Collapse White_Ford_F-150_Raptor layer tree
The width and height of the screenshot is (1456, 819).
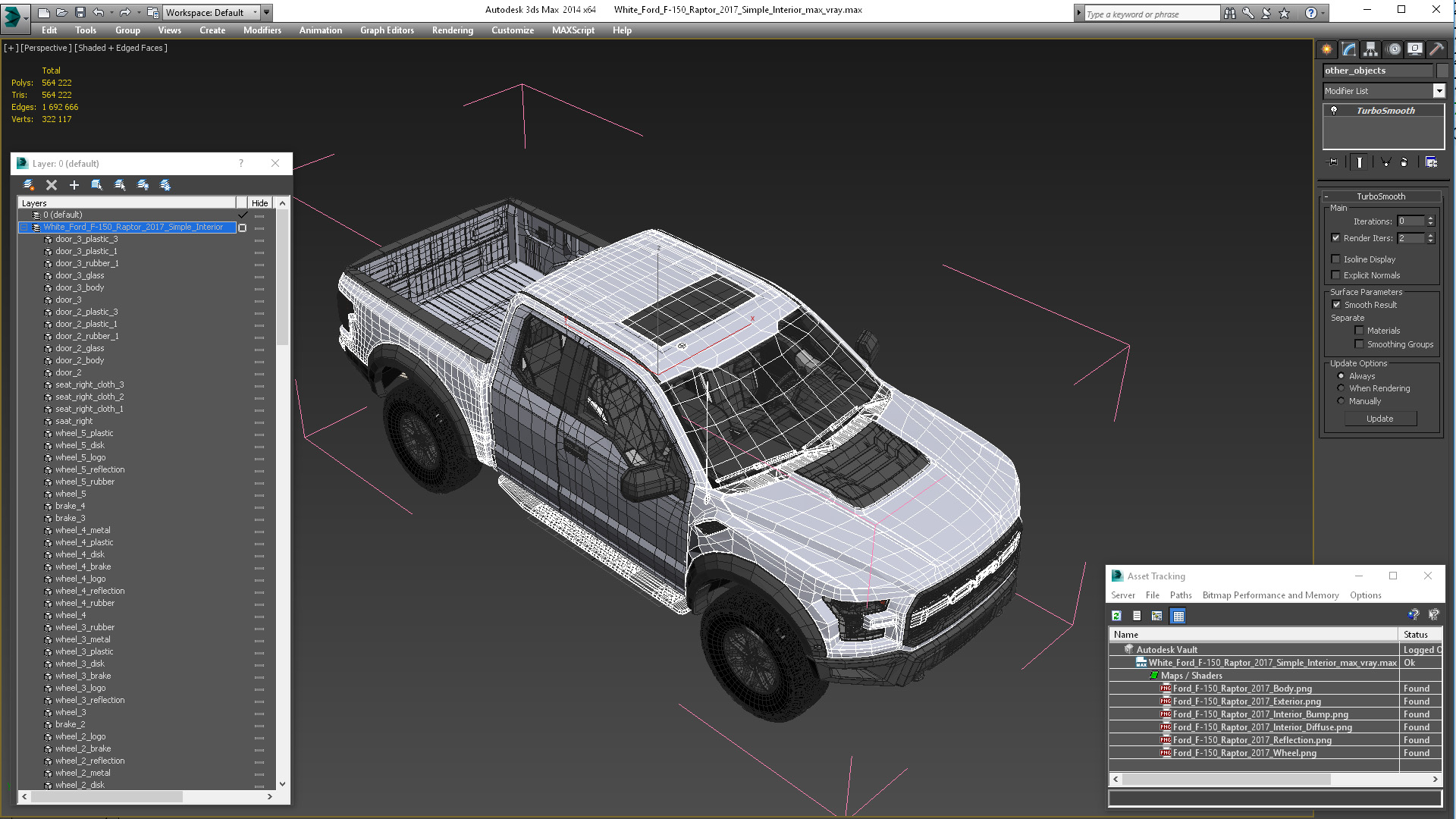point(24,227)
